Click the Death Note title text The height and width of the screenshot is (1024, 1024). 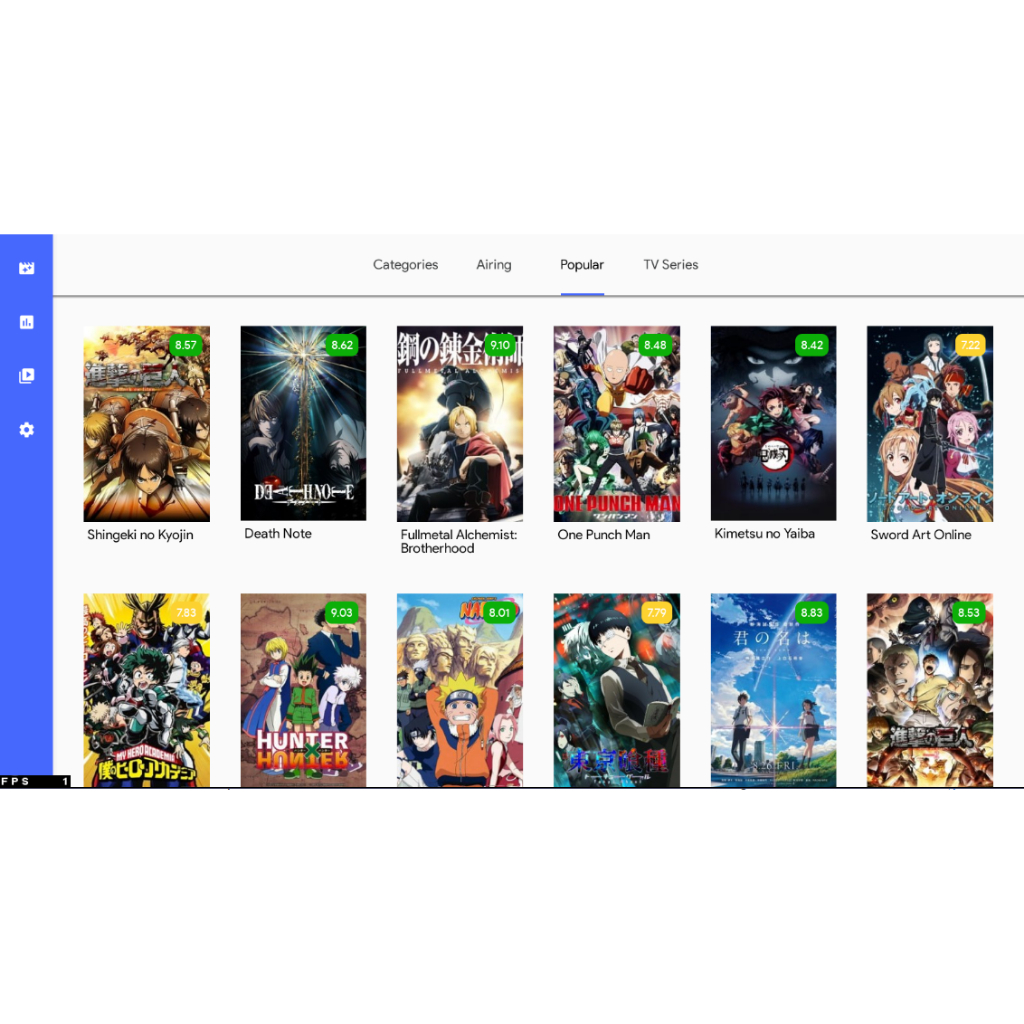point(278,534)
